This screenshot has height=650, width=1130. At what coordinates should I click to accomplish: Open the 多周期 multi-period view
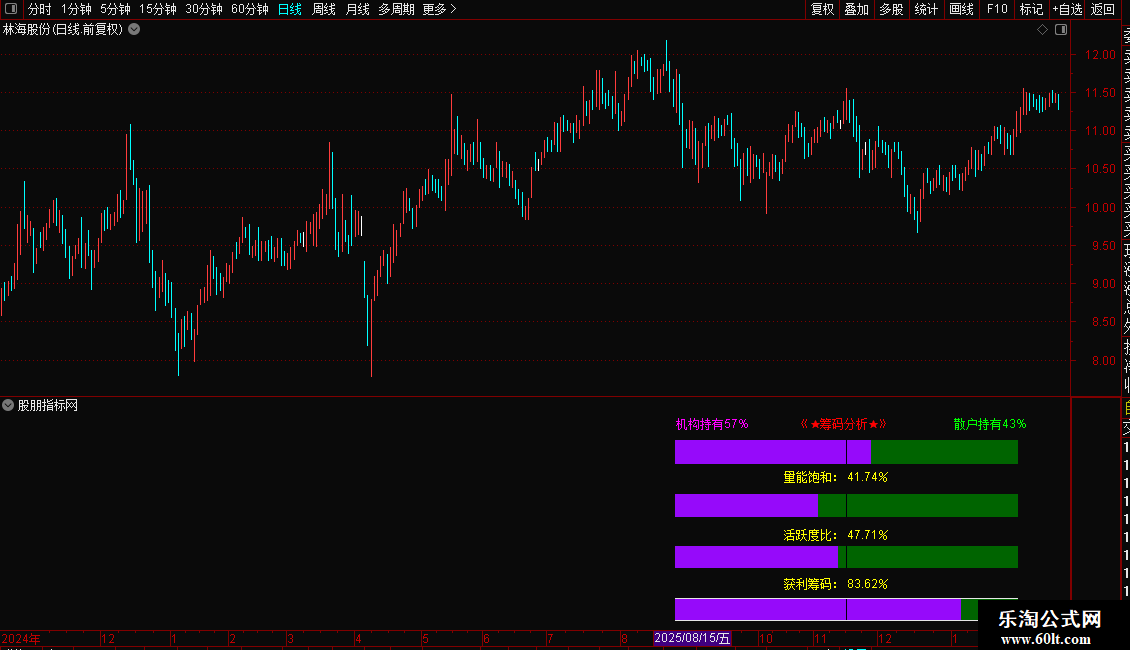[x=396, y=9]
